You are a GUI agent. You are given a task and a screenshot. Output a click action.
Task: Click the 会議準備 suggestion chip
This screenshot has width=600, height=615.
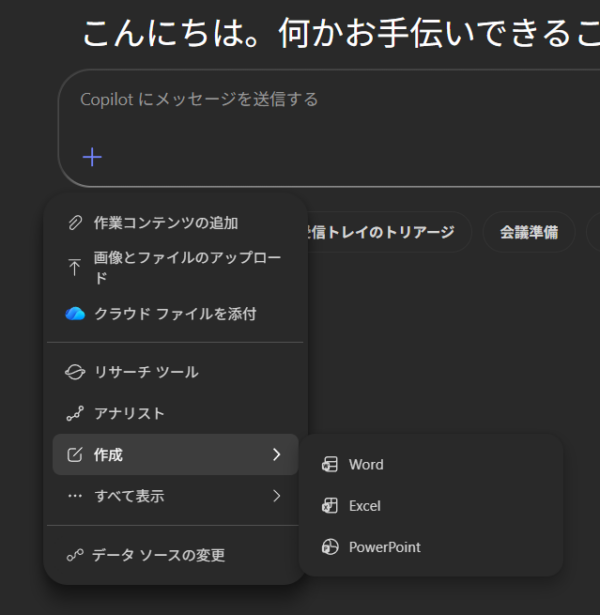pos(529,232)
